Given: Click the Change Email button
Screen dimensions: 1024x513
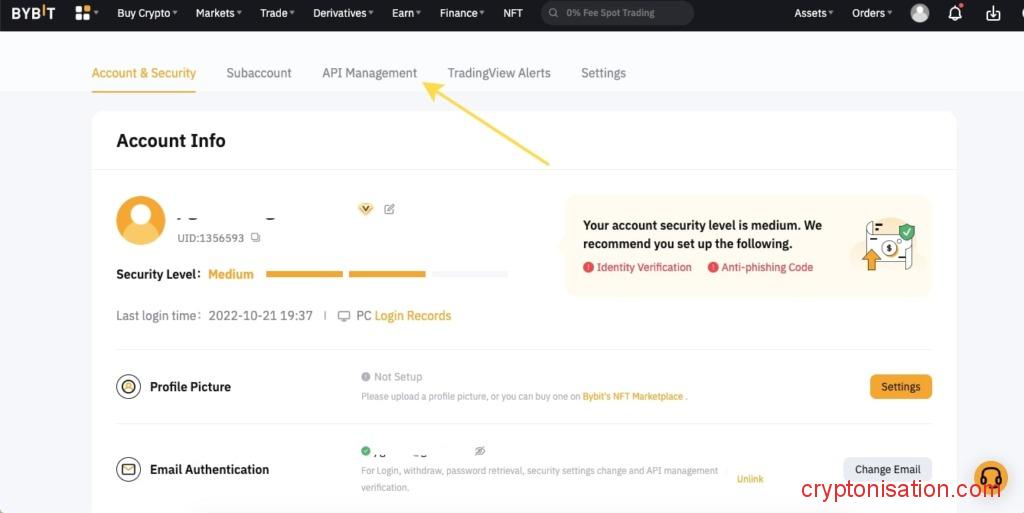Looking at the screenshot, I should point(888,469).
